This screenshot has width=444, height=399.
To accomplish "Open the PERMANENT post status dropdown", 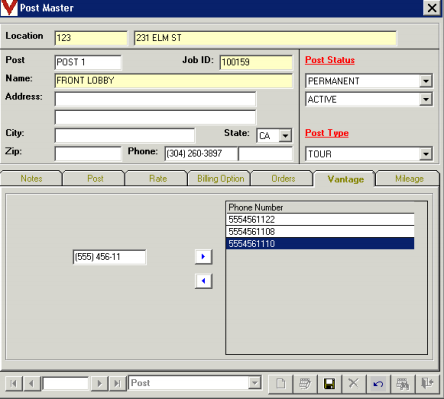I will coord(426,81).
